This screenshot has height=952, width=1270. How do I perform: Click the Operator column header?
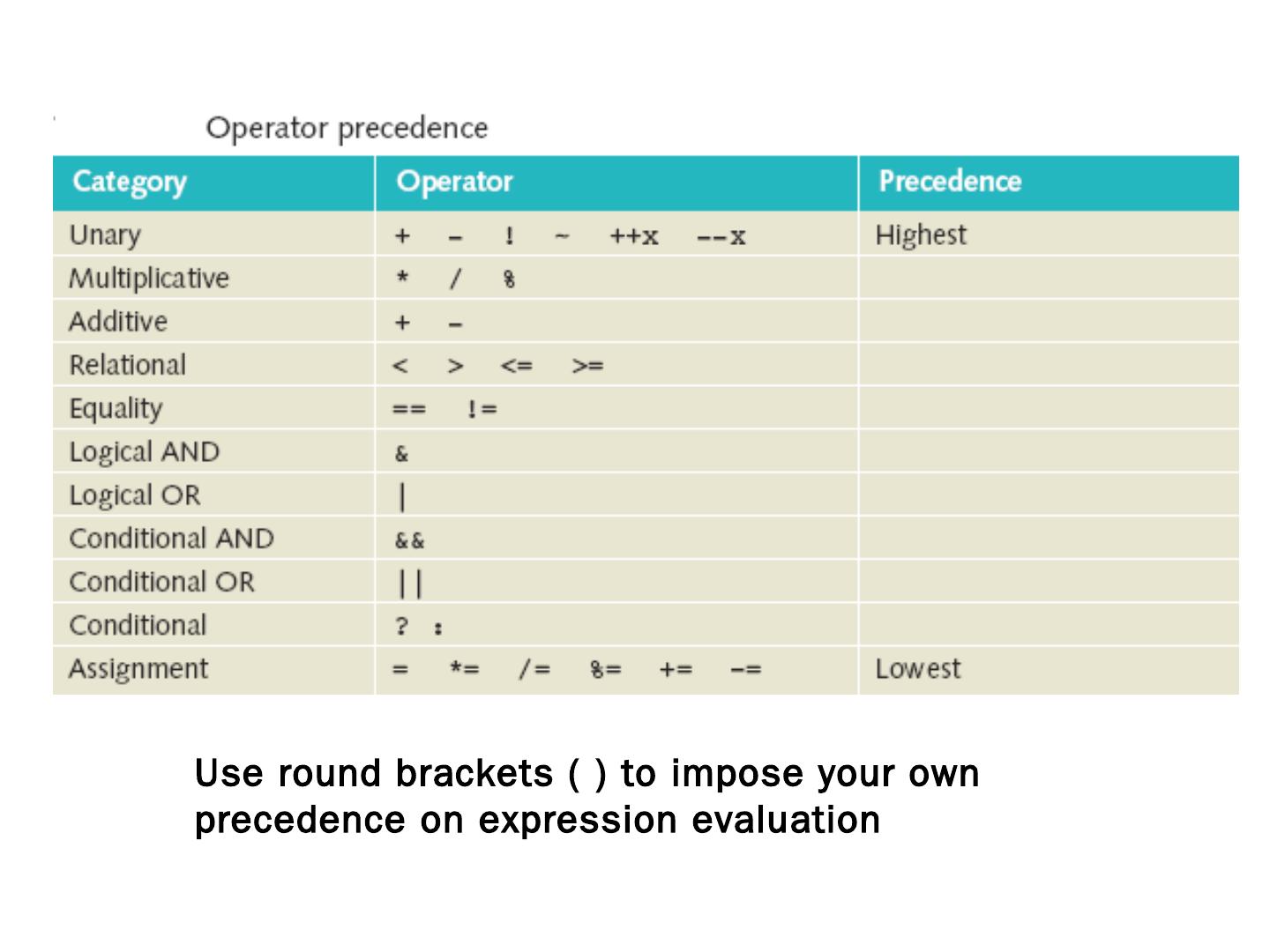(x=454, y=182)
